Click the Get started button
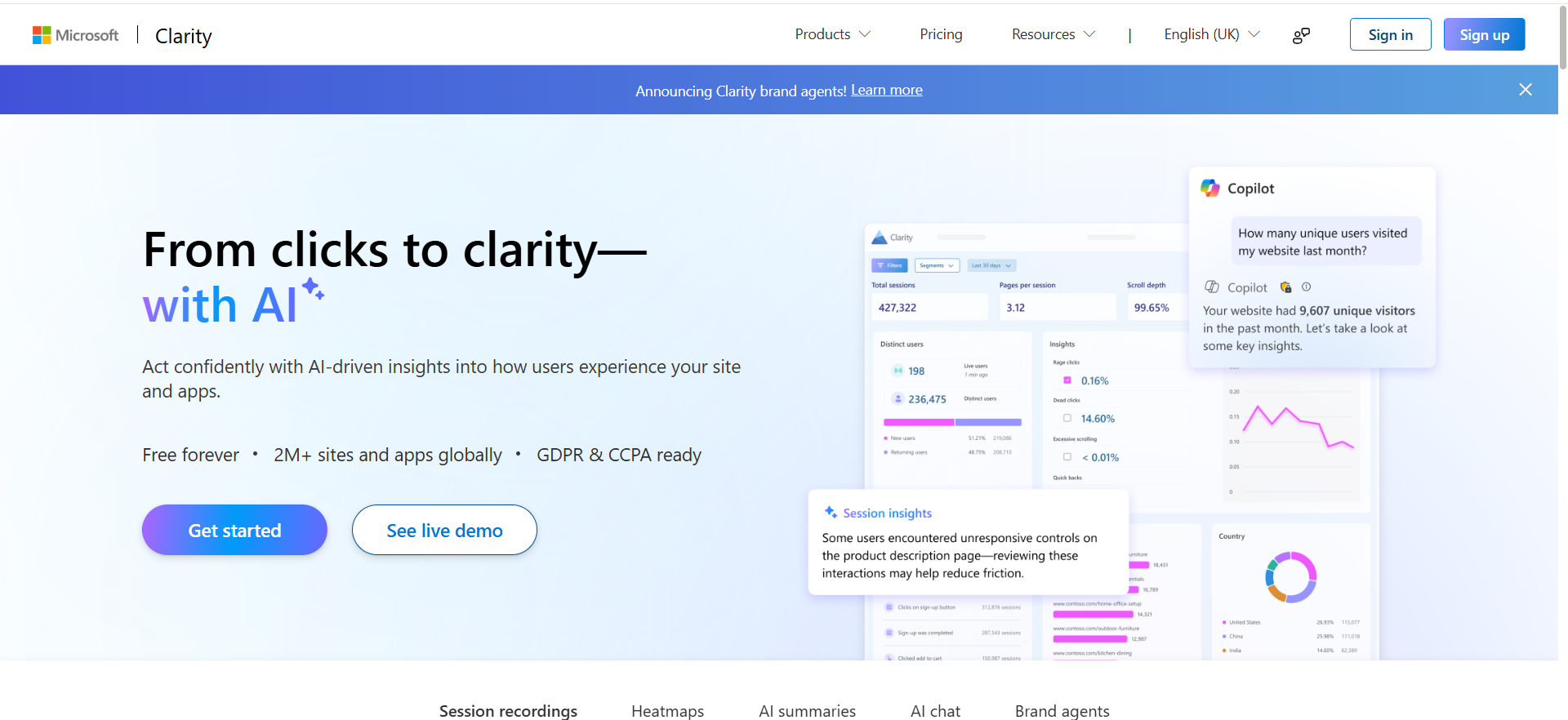The height and width of the screenshot is (720, 1568). click(234, 530)
